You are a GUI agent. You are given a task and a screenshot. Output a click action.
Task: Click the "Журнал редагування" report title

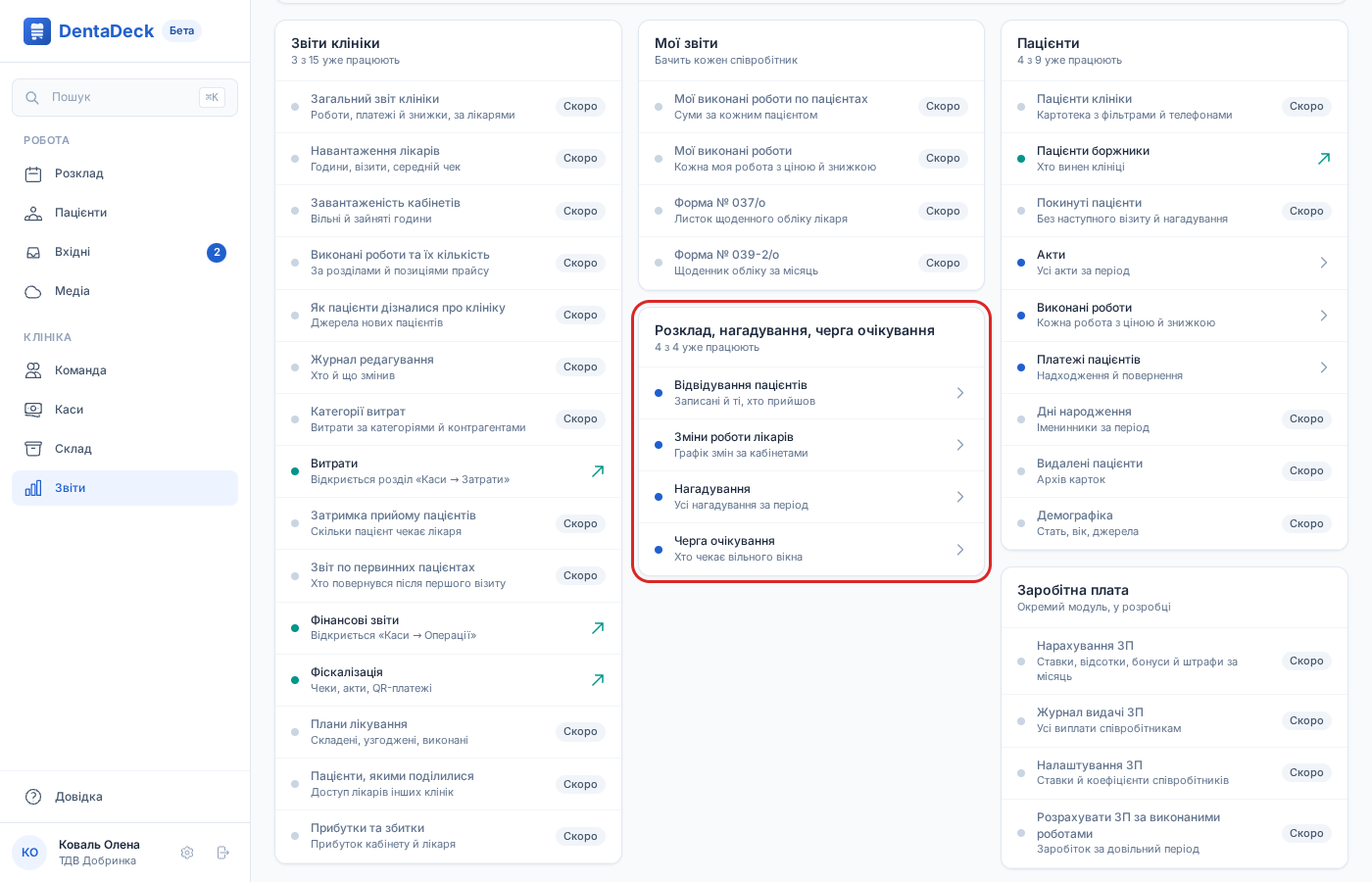(x=372, y=360)
